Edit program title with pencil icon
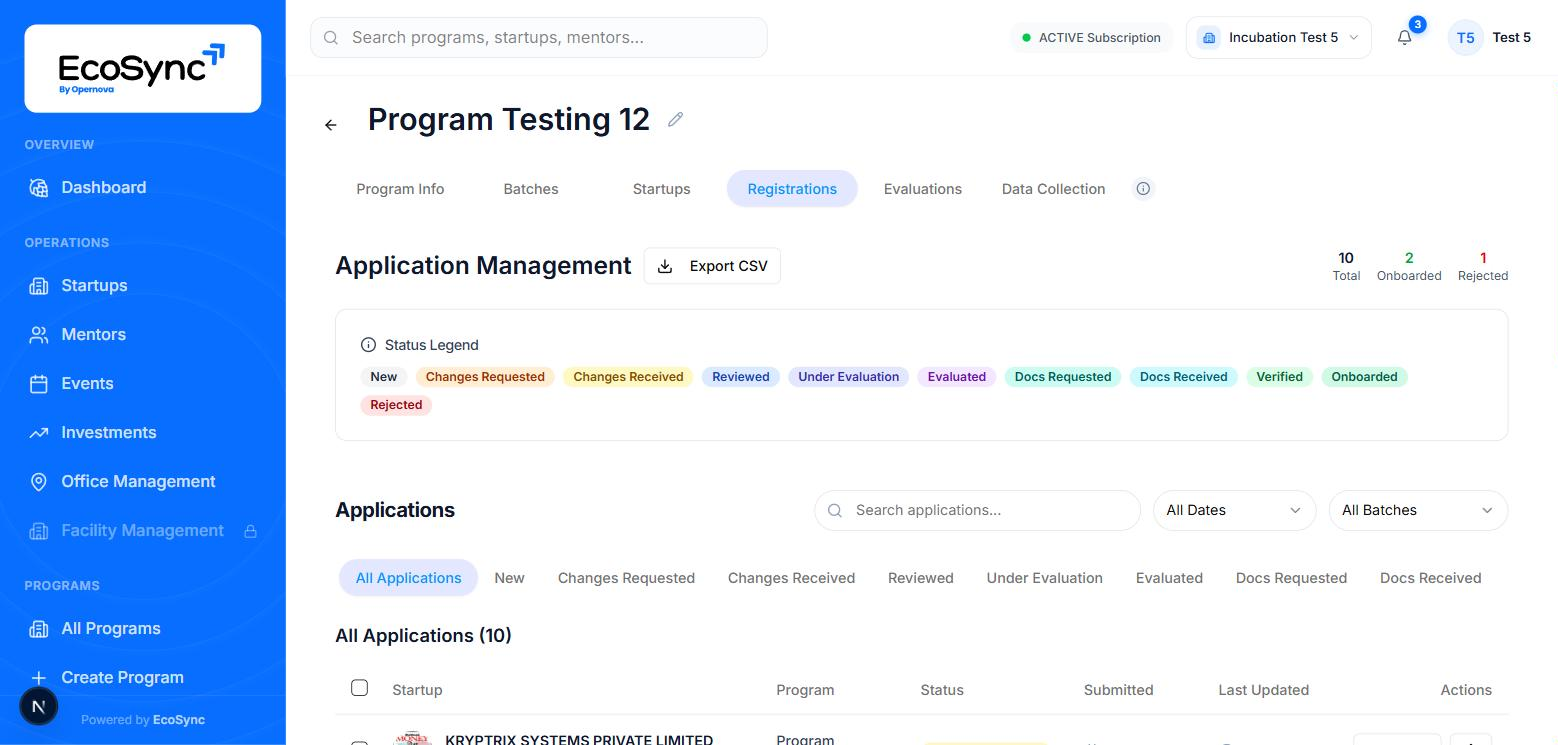Screen dimensions: 1558x745 [676, 119]
